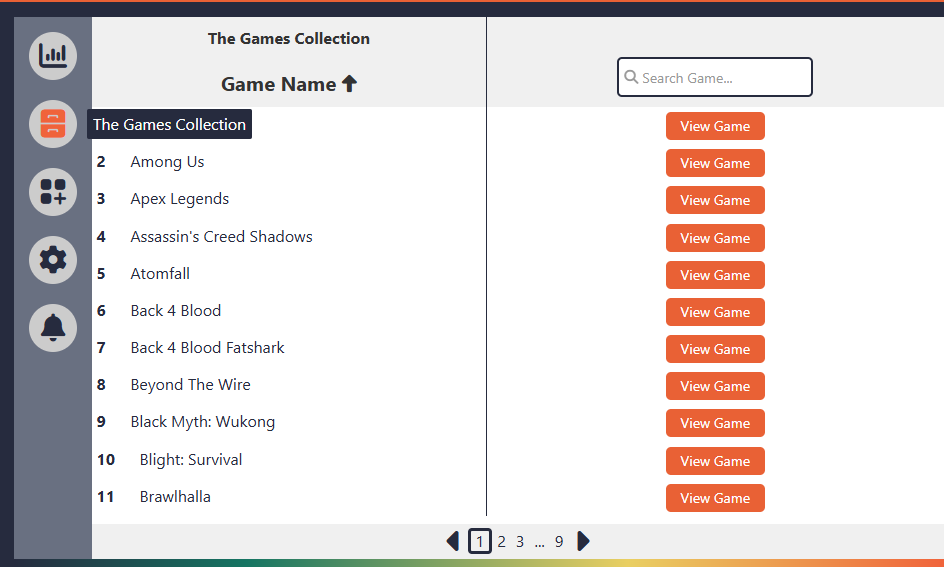Select Back 4 Blood Fatshark text
944x567 pixels.
208,348
